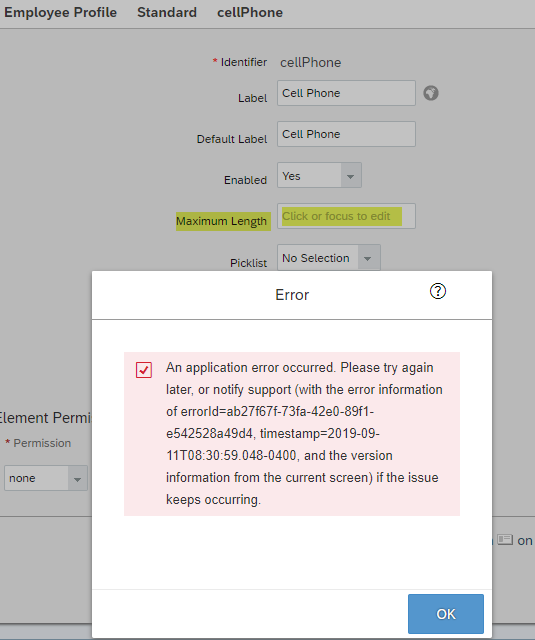Open the globe translations icon beside Label
The width and height of the screenshot is (535, 640).
click(x=431, y=93)
